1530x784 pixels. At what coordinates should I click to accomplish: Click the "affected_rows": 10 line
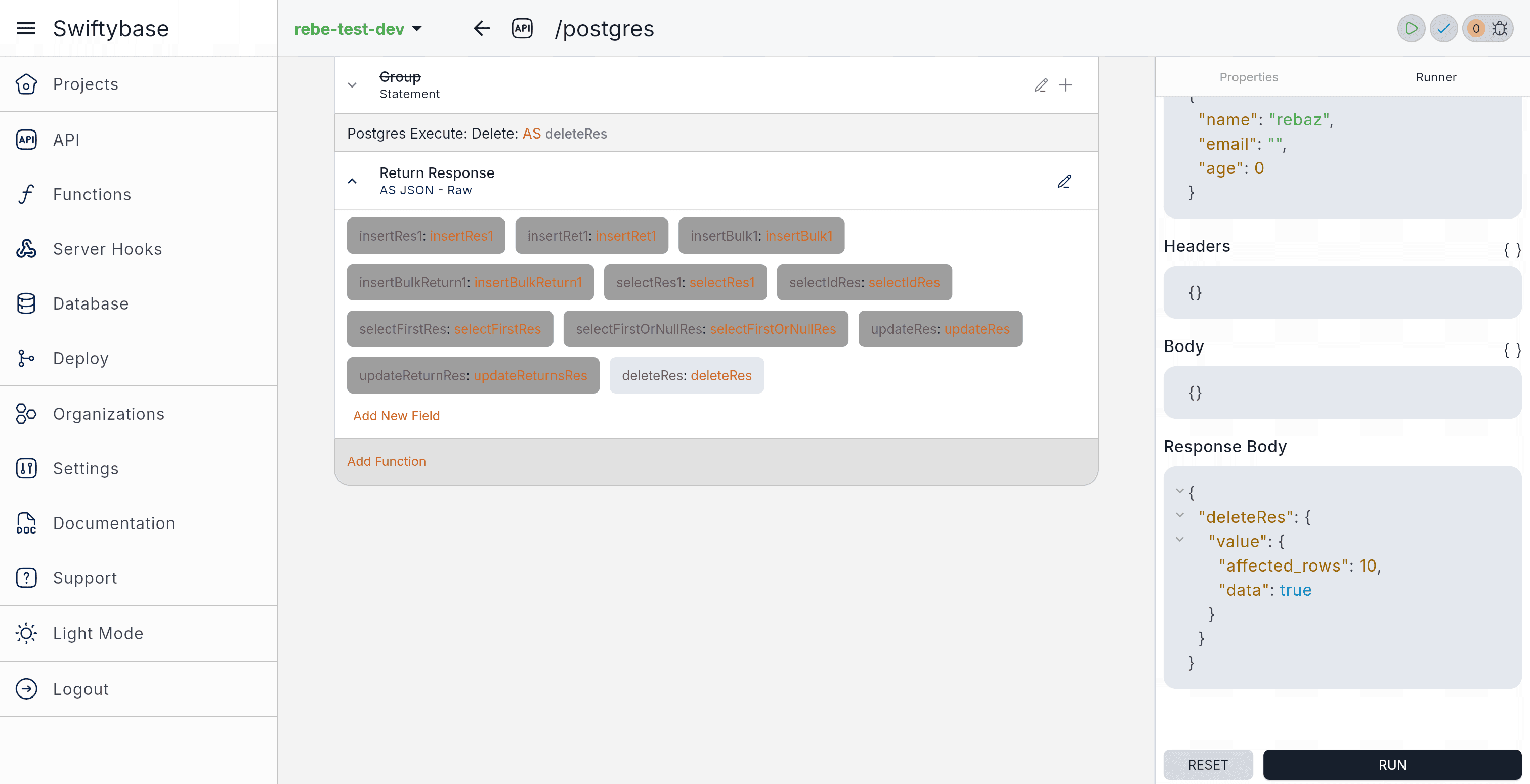(x=1300, y=566)
